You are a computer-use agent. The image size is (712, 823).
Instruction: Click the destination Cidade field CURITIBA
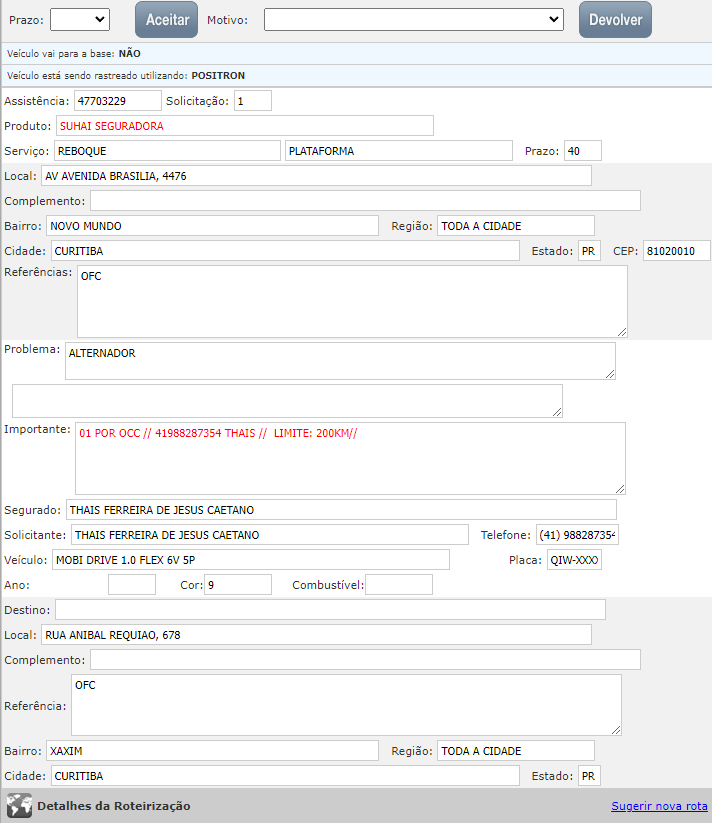coord(285,776)
